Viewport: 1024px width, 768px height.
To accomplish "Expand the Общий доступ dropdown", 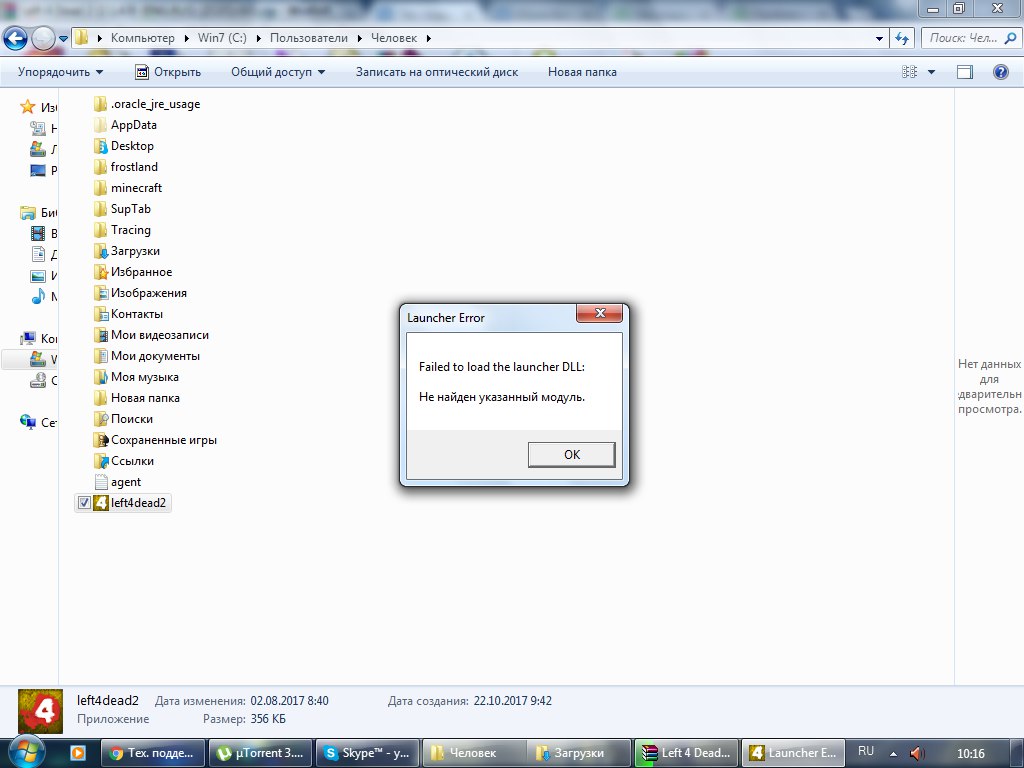I will (x=277, y=72).
